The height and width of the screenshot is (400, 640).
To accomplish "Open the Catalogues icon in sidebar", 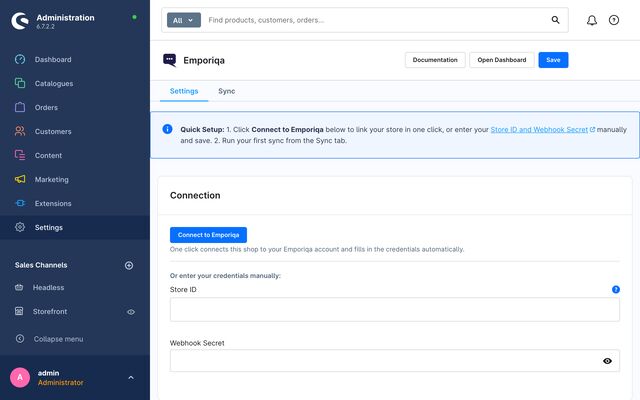I will (20, 83).
